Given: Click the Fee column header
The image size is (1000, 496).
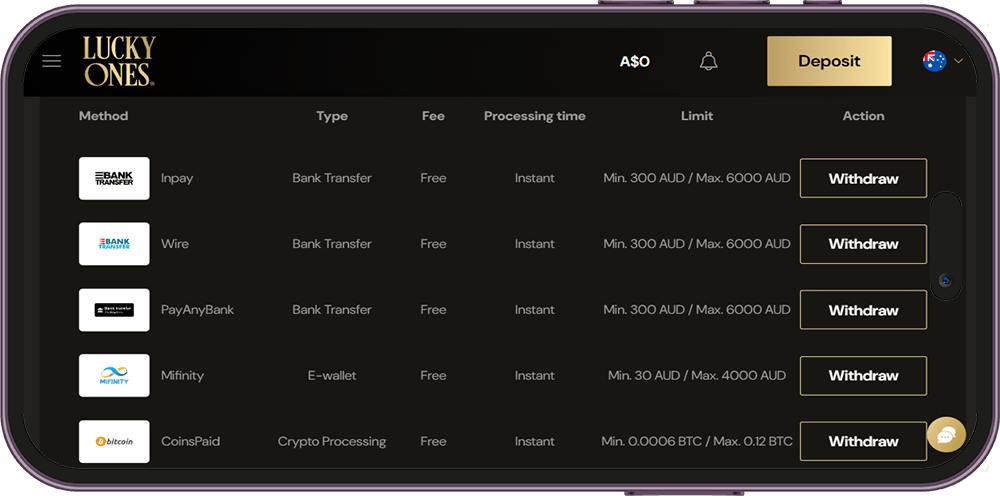Looking at the screenshot, I should tap(433, 116).
